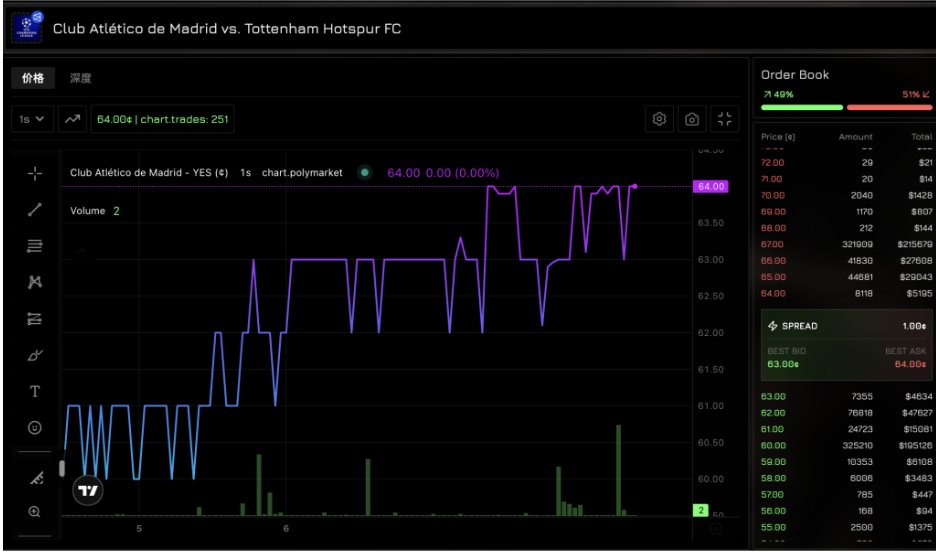Click the Champions League match logo
Viewport: 936px width, 552px height.
[26, 26]
